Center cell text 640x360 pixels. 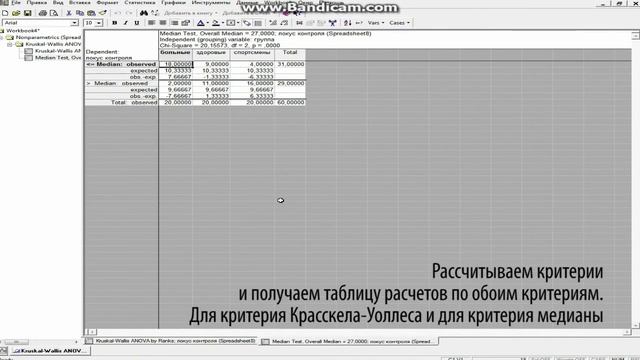point(163,23)
